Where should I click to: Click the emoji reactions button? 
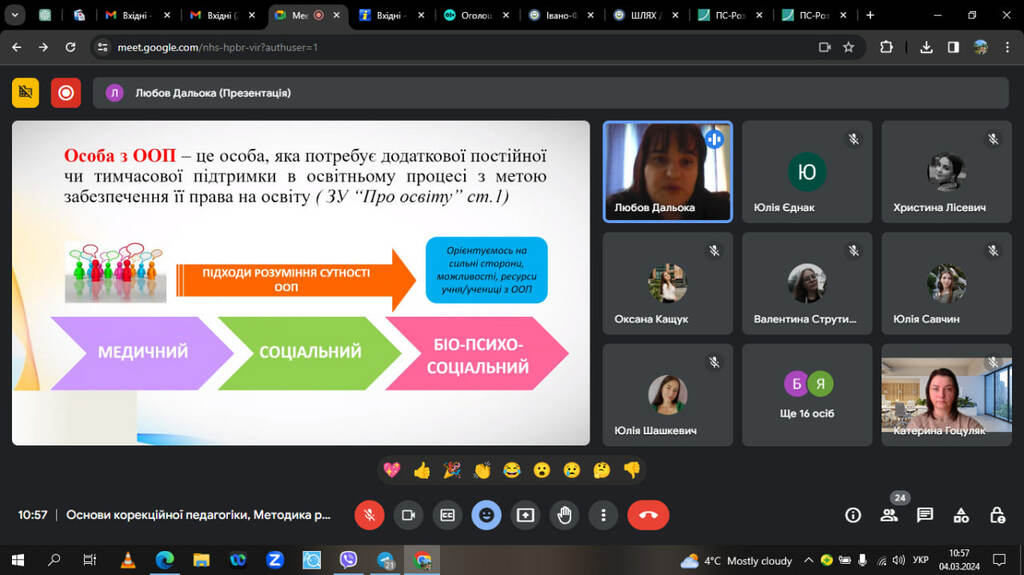click(486, 515)
